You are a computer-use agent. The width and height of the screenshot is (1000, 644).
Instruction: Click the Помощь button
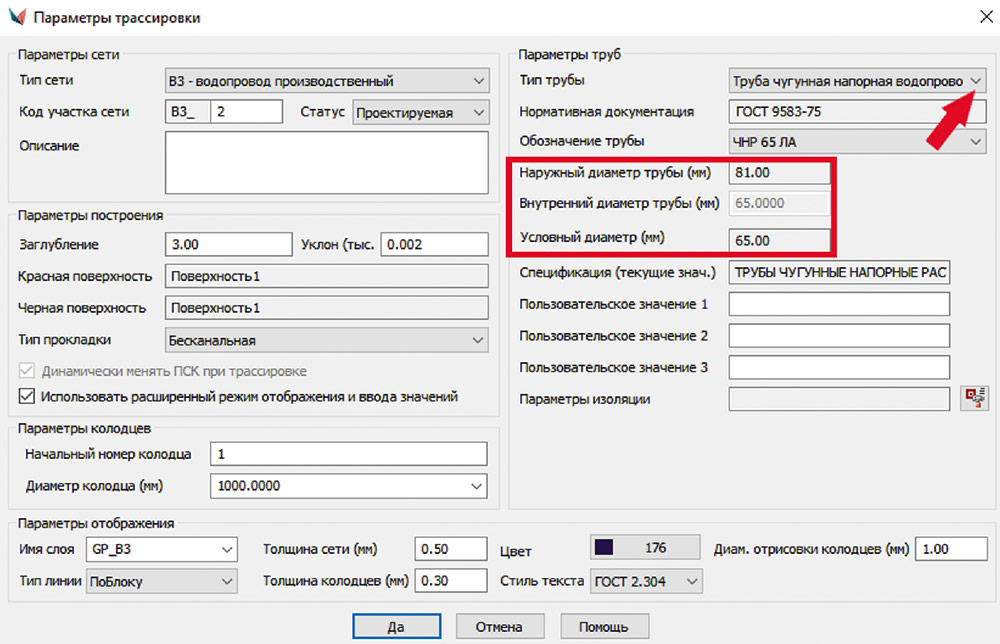click(x=605, y=627)
